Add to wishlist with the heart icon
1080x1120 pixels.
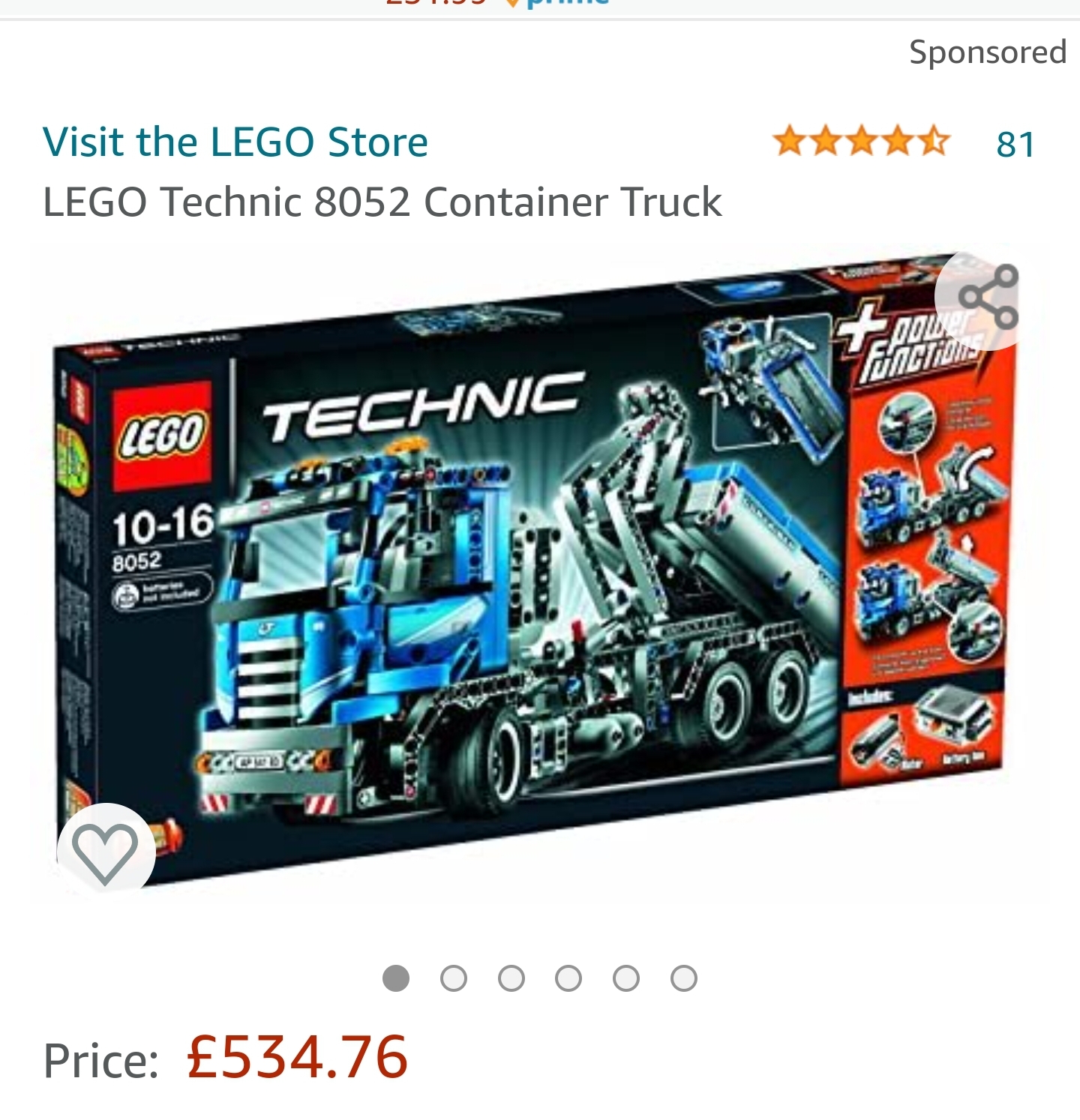106,852
